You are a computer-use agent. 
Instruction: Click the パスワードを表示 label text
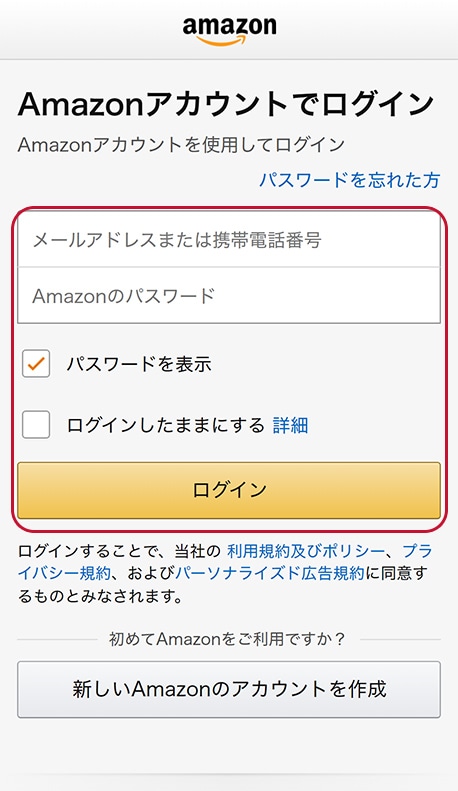pos(139,364)
